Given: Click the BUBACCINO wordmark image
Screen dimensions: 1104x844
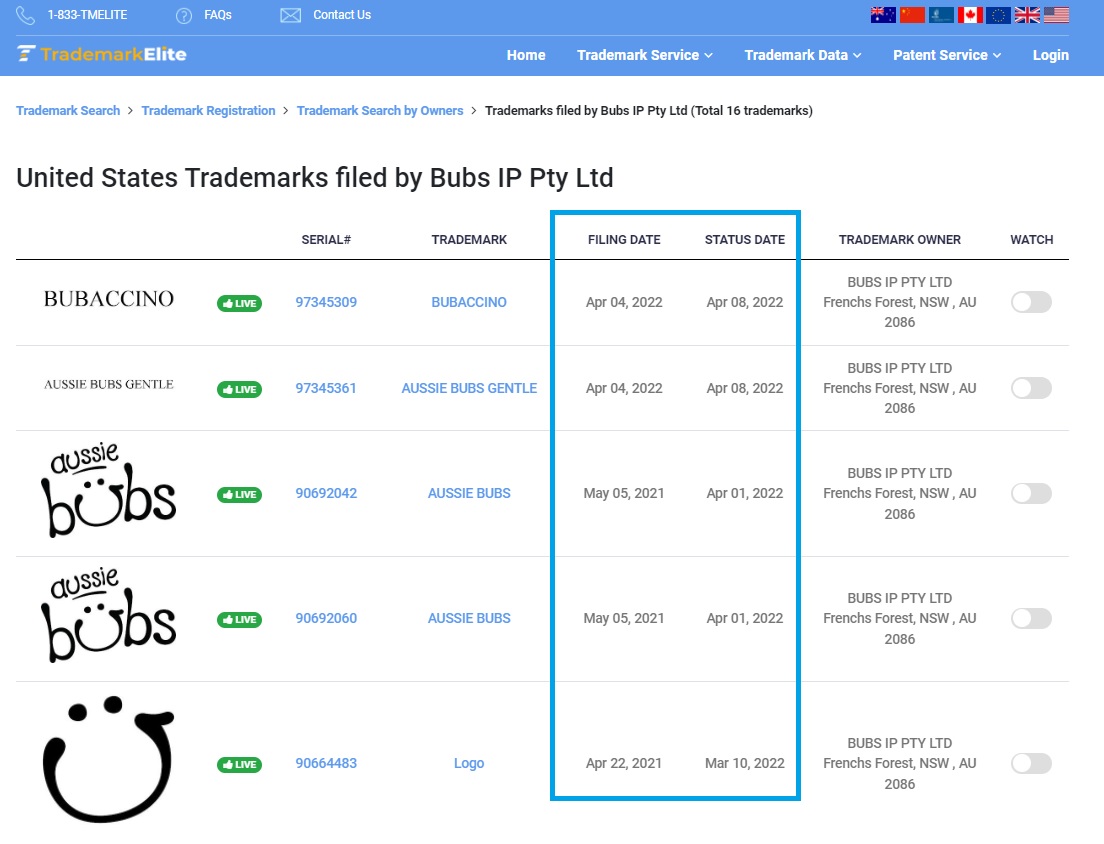Looking at the screenshot, I should click(x=108, y=299).
